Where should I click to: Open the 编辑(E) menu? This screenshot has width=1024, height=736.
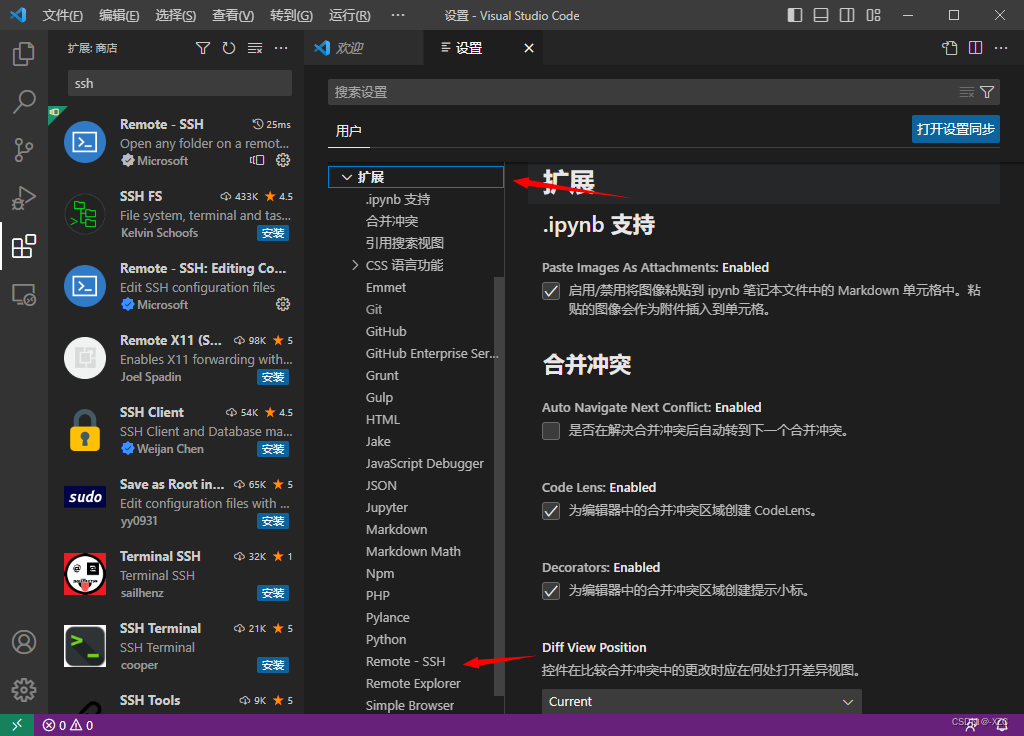[119, 15]
